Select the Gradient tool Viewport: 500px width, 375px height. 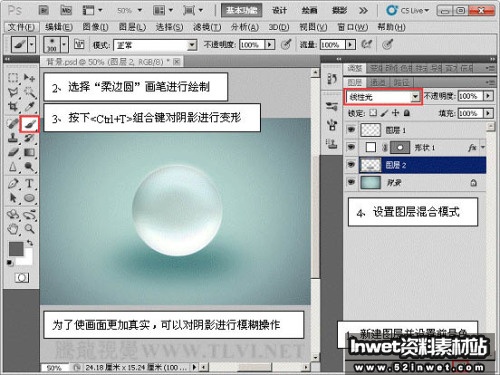(x=30, y=153)
